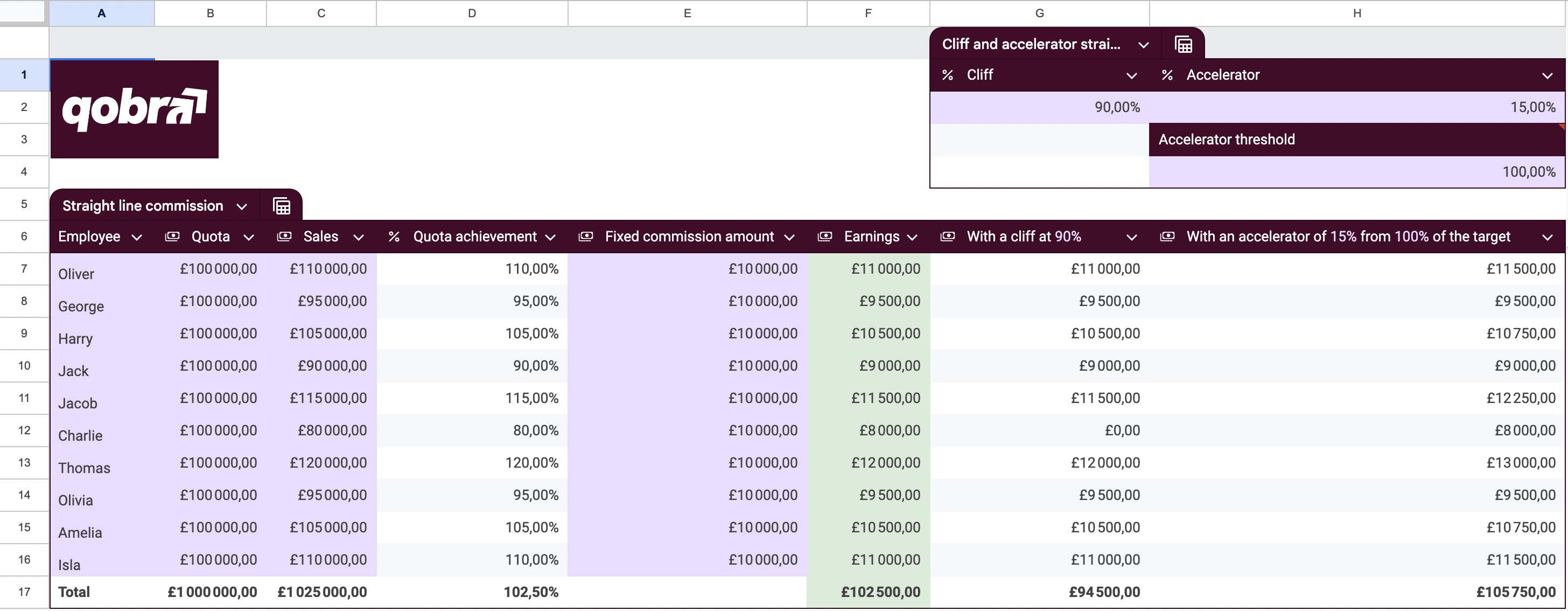Click the currency icon on accelerator of 15% header
The width and height of the screenshot is (1568, 611).
1167,237
